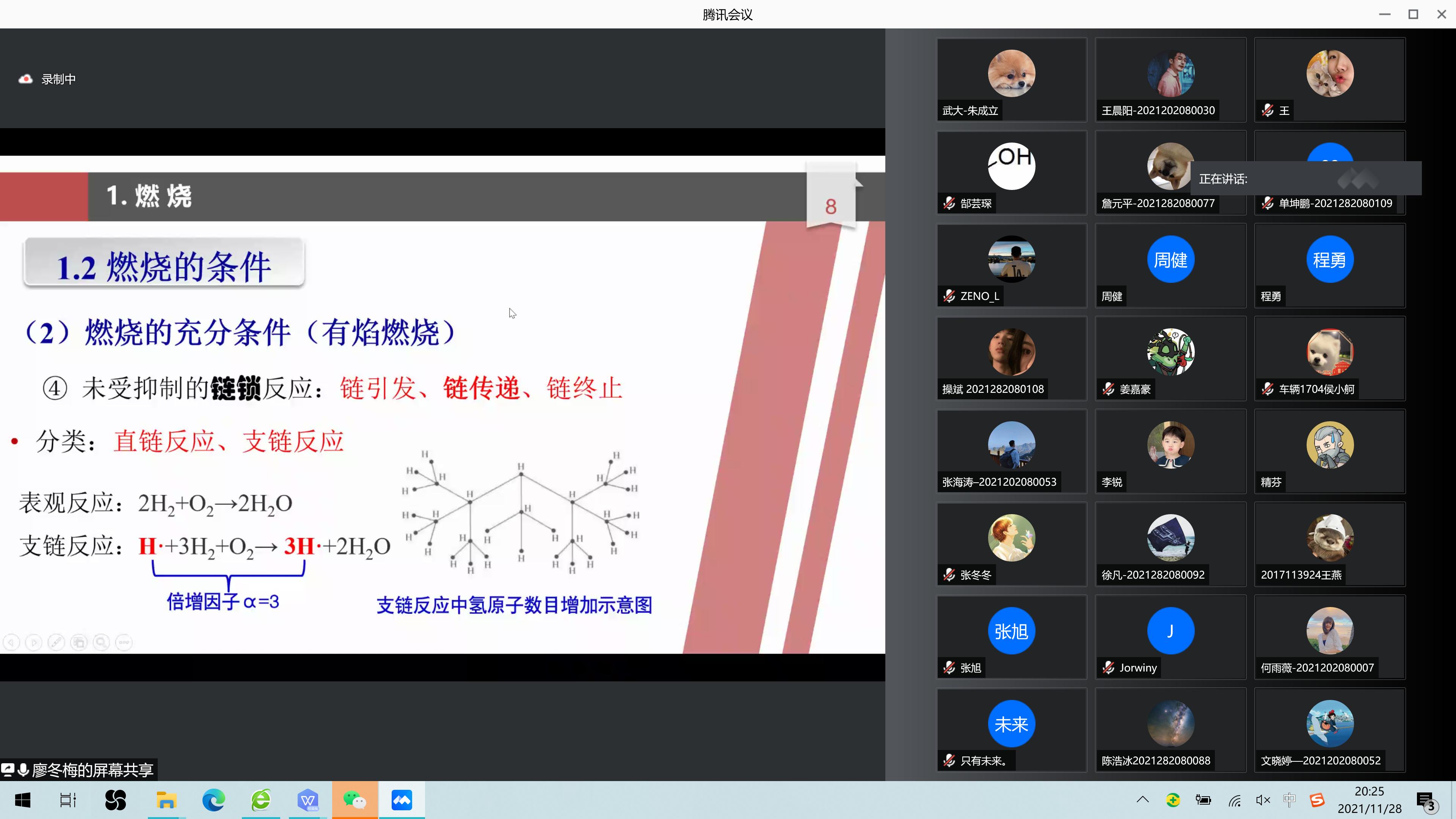Toggle the Chinese IME mode indicator

[x=1289, y=799]
